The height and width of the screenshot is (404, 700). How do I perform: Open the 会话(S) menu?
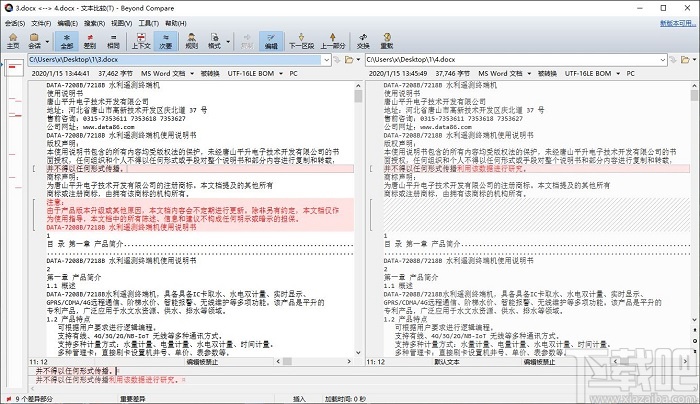[15, 23]
